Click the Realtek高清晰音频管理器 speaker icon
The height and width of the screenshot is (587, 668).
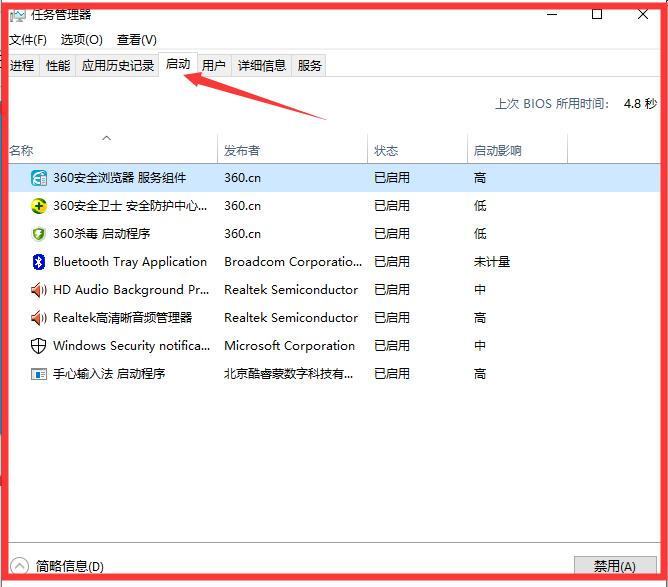(39, 318)
